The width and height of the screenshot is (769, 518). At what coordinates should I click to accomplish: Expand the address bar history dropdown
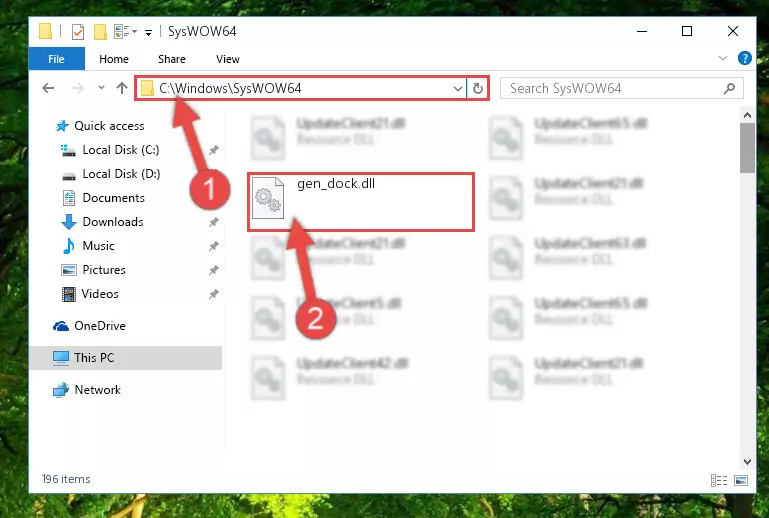(458, 89)
